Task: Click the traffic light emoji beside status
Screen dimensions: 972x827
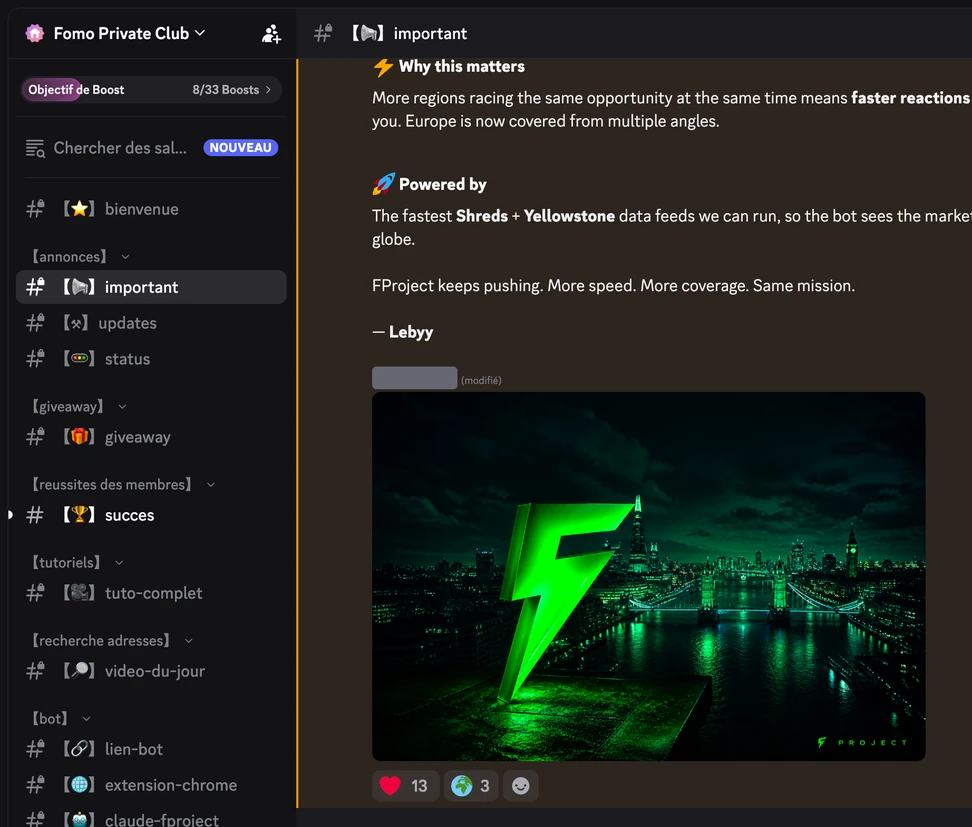Action: (79, 359)
